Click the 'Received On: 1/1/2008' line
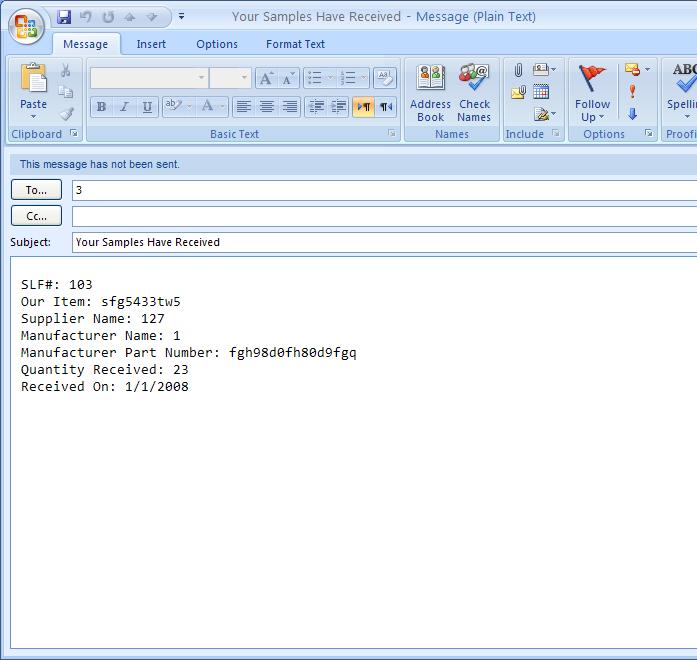 click(x=104, y=386)
